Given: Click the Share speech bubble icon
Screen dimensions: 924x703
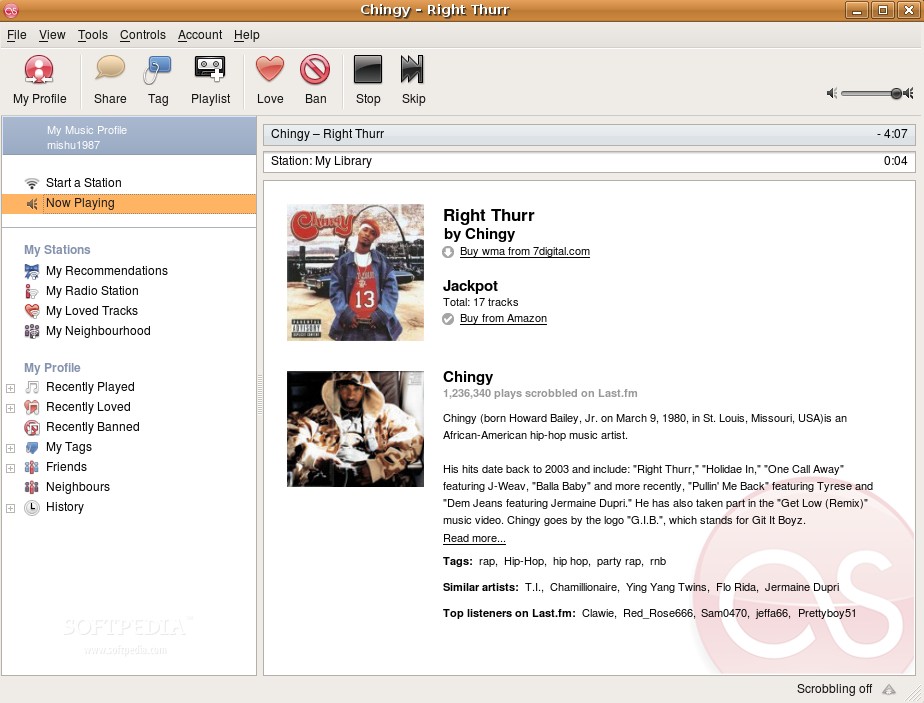Looking at the screenshot, I should click(110, 68).
